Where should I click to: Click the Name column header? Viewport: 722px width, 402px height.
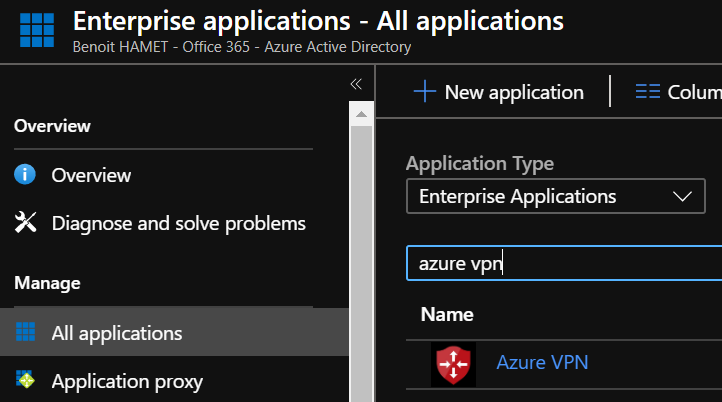[x=447, y=314]
